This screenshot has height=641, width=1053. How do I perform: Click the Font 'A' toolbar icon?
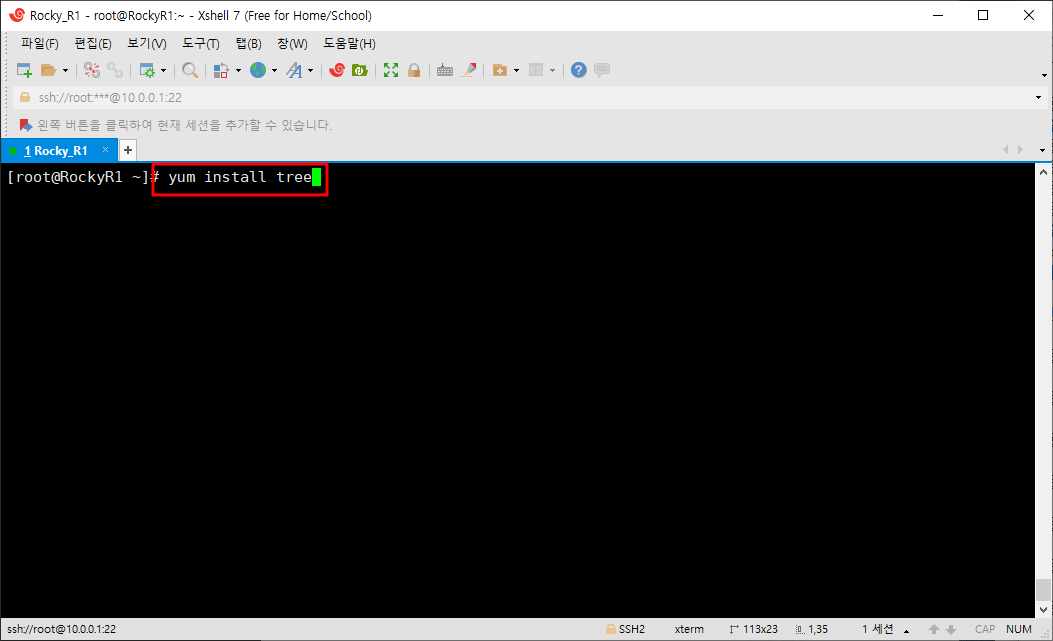tap(294, 70)
